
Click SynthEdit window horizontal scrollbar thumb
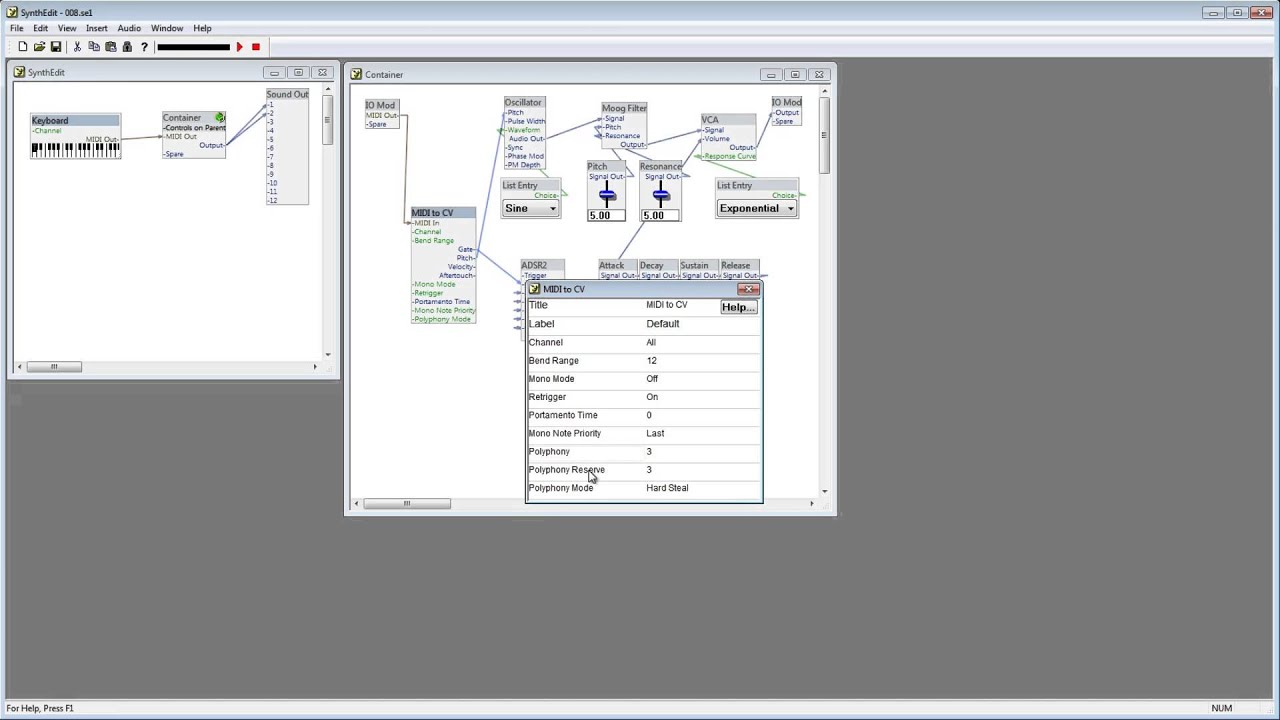[54, 366]
